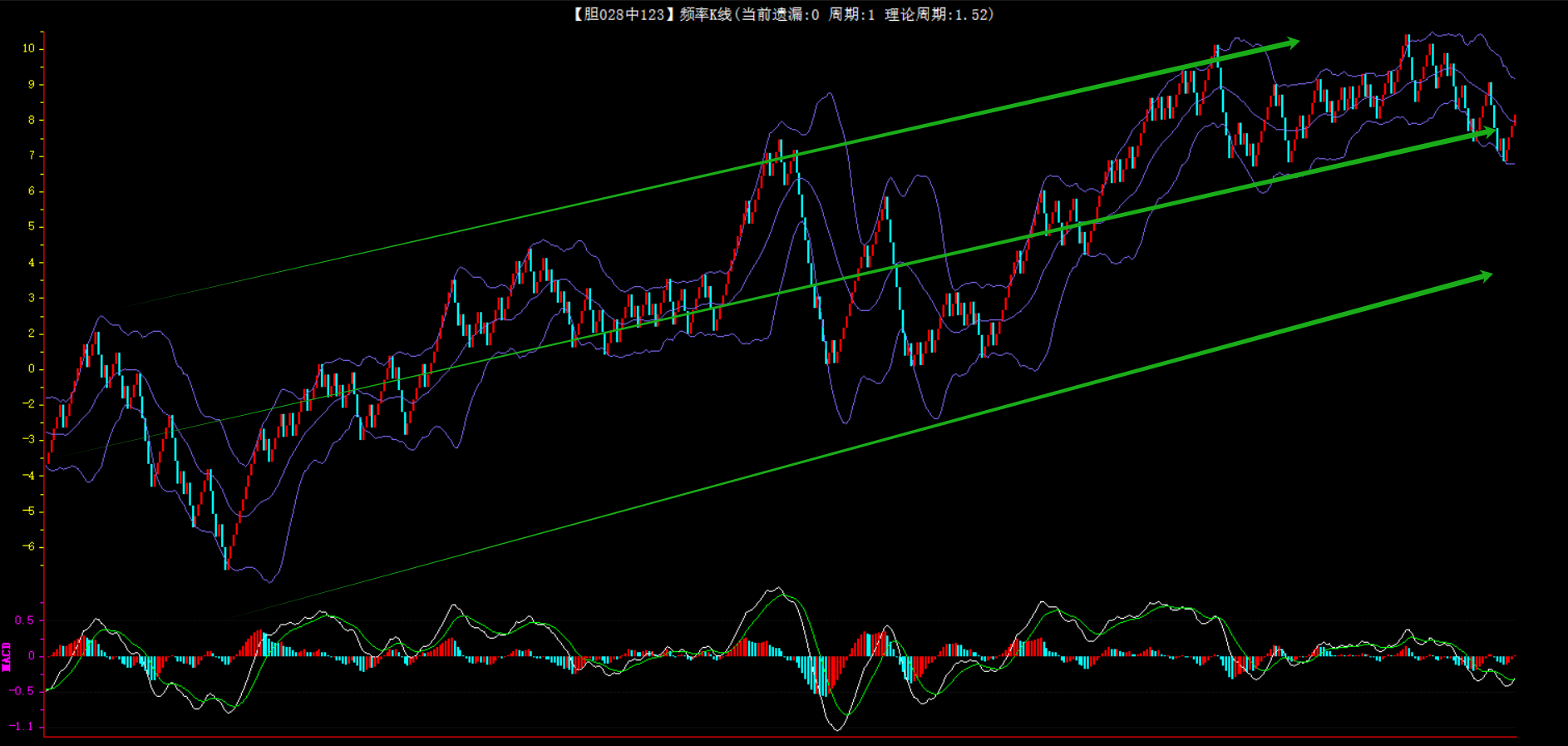The image size is (1568, 746).
Task: Click the 5 label on the y-axis
Action: pyautogui.click(x=32, y=226)
